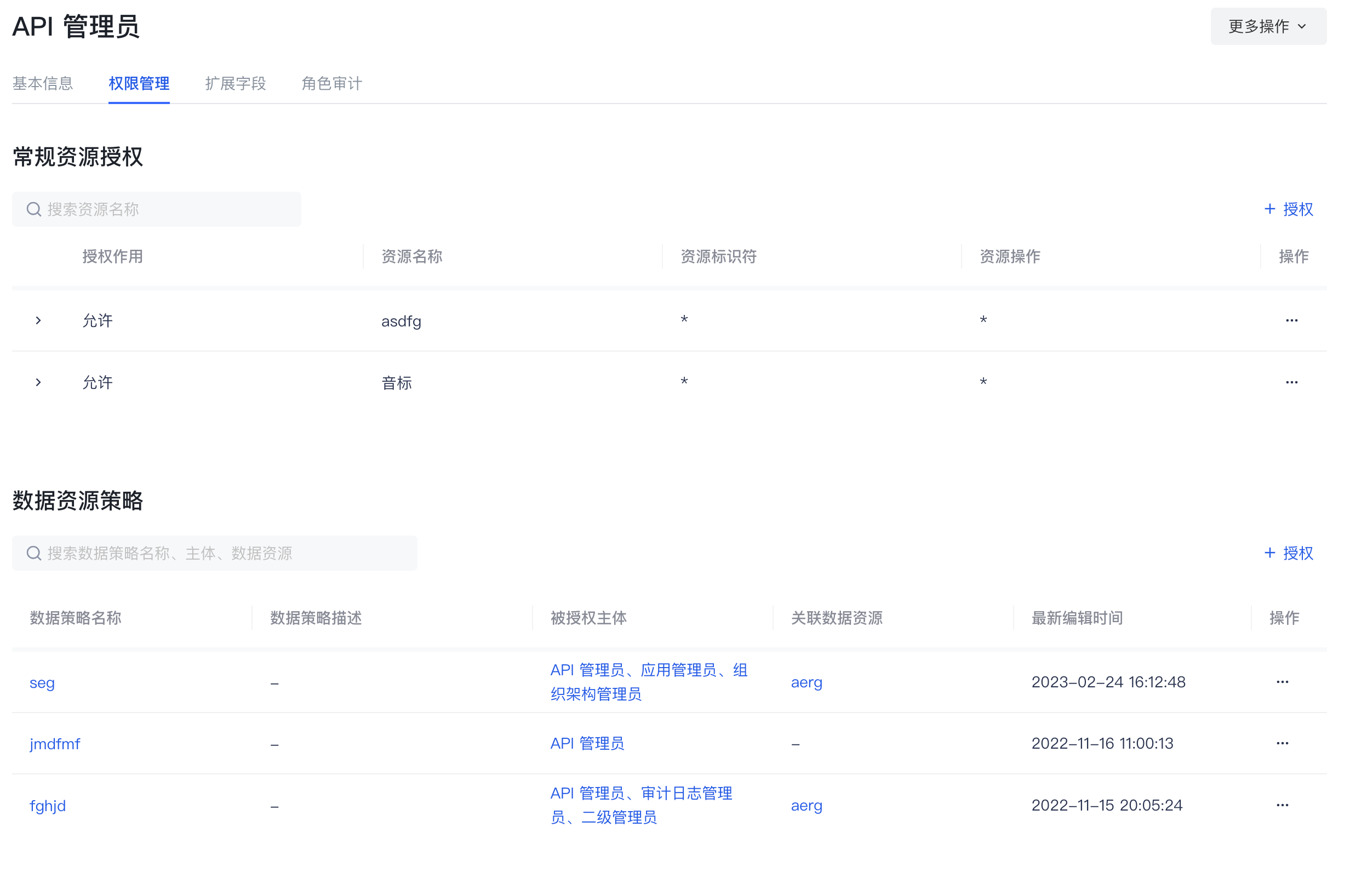
Task: Click the search icon in 数据资源策略 search box
Action: 34,553
